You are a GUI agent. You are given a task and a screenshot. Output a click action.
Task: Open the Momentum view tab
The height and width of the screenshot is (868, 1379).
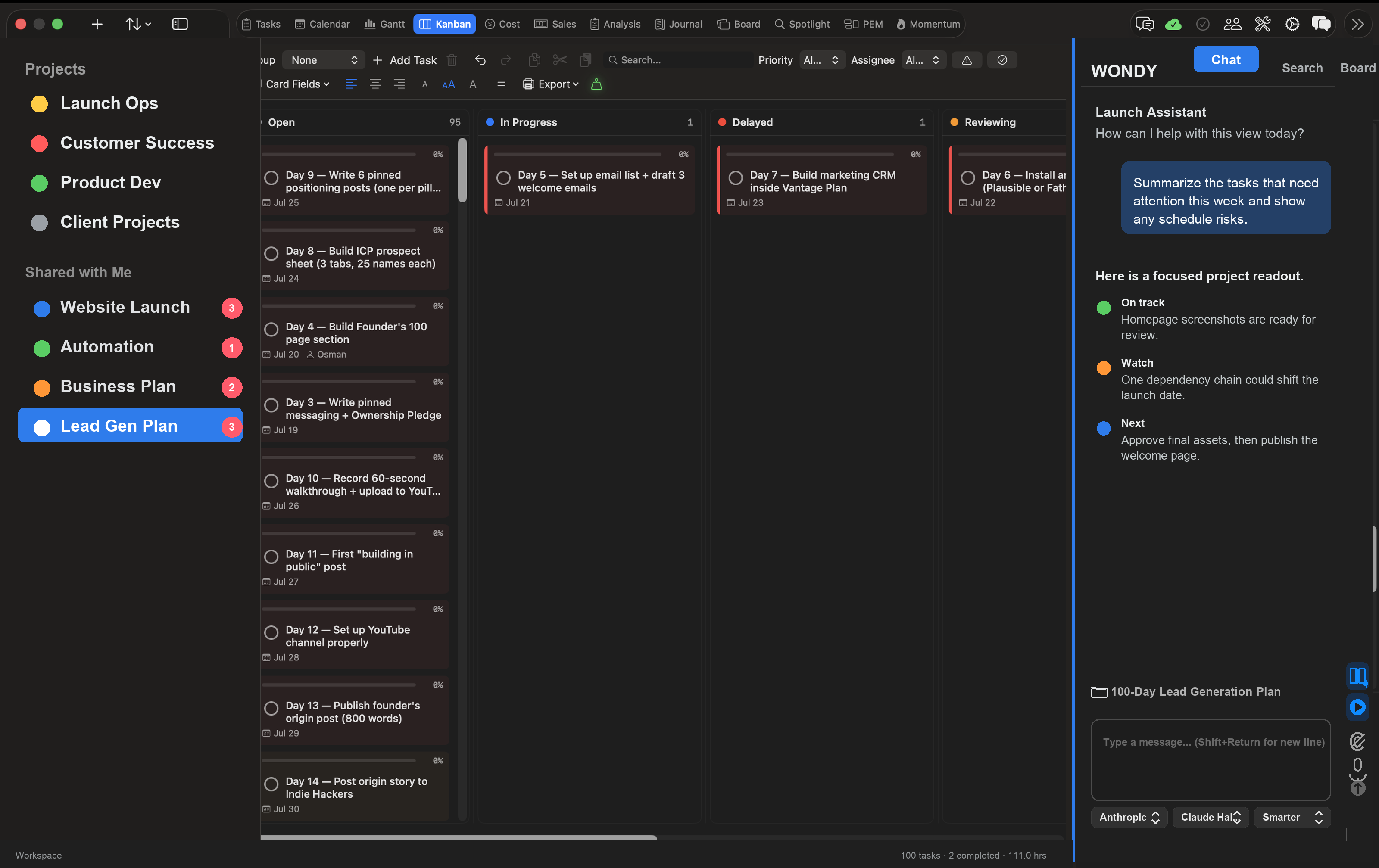click(928, 24)
